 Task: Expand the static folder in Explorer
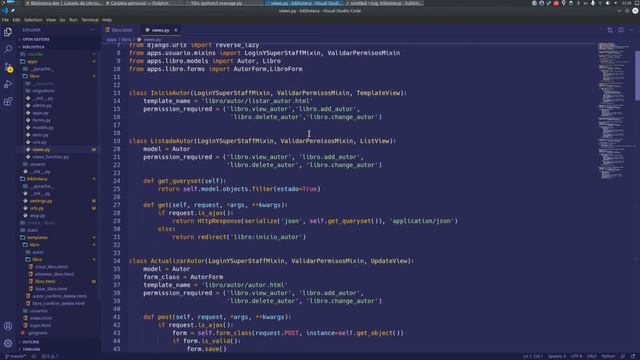coord(32,230)
